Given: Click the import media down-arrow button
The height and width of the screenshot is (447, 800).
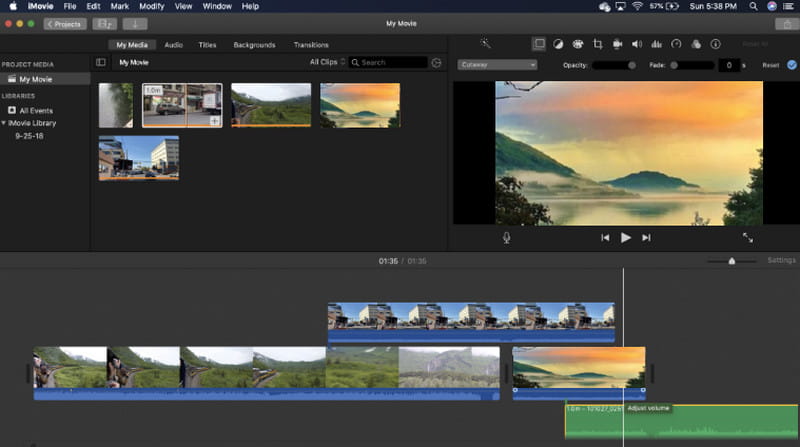Looking at the screenshot, I should tap(135, 24).
